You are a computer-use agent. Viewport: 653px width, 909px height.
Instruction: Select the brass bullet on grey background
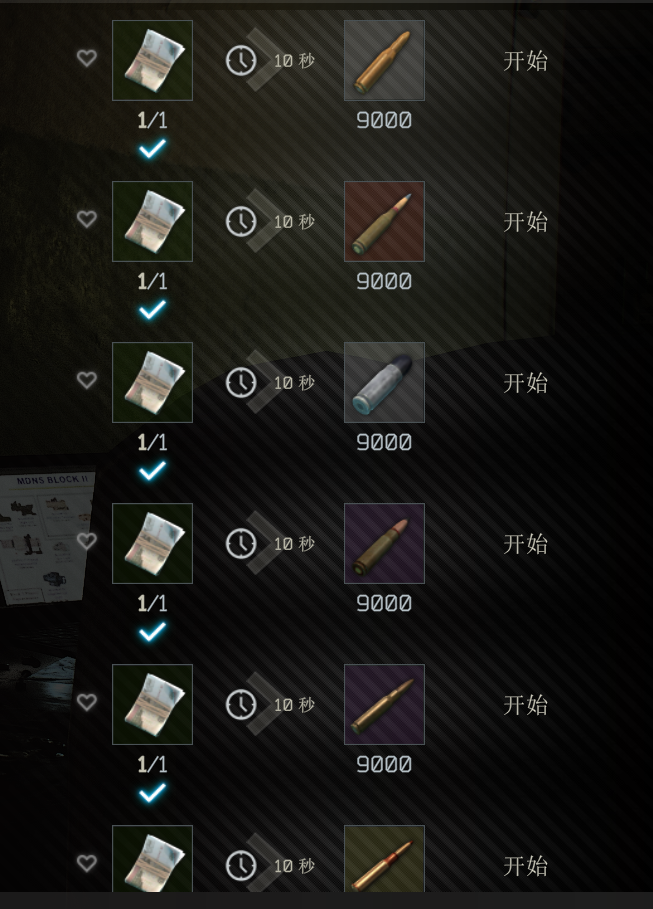point(384,60)
